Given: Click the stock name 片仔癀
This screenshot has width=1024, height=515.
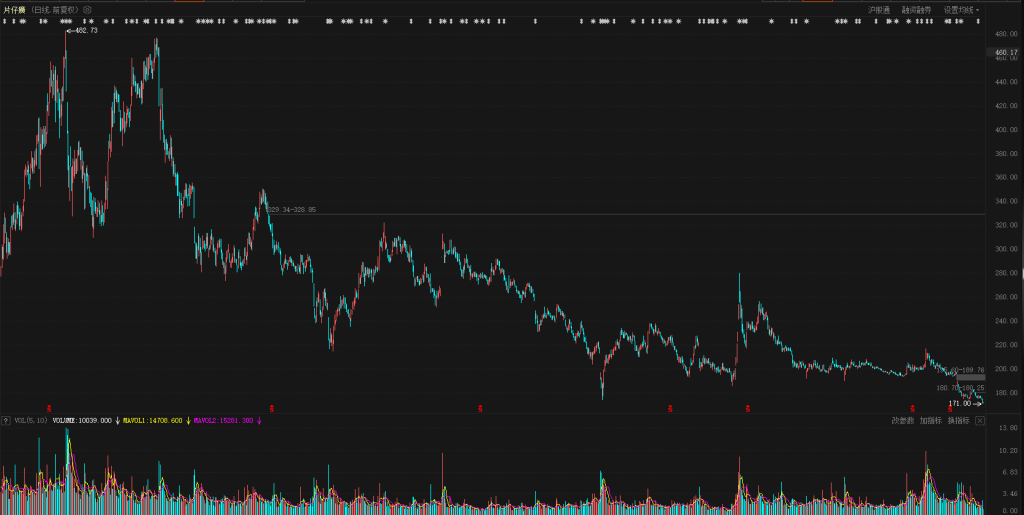Looking at the screenshot, I should (14, 9).
